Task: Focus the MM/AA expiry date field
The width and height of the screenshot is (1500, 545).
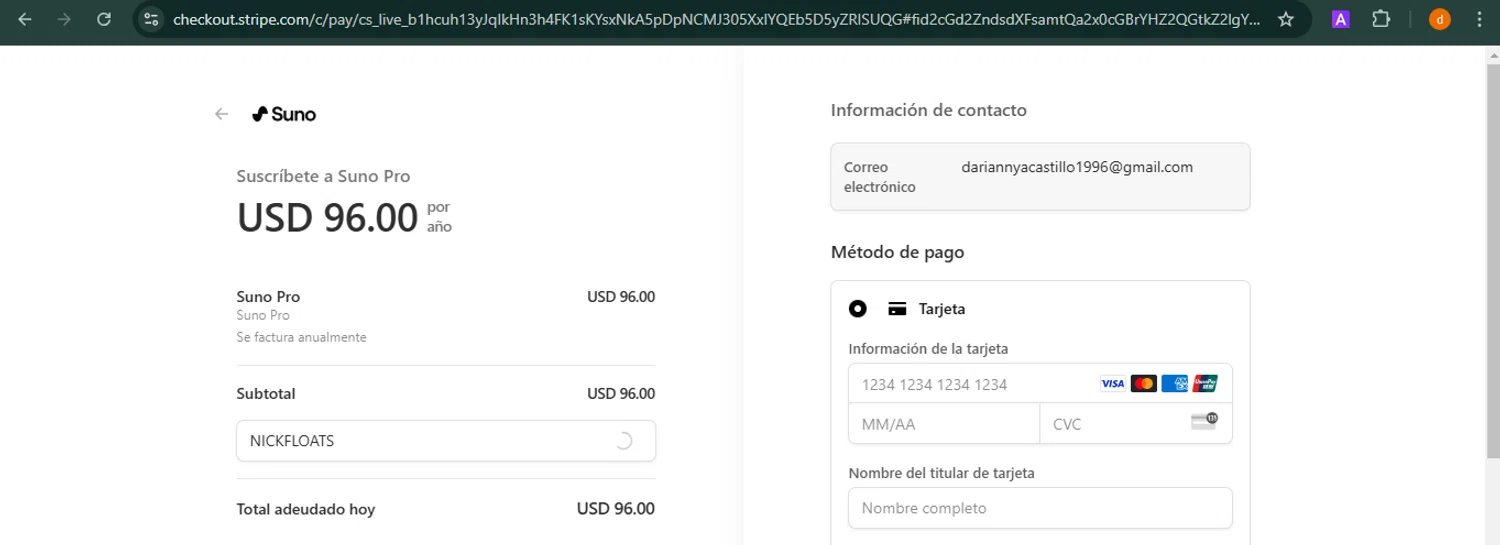Action: tap(943, 424)
